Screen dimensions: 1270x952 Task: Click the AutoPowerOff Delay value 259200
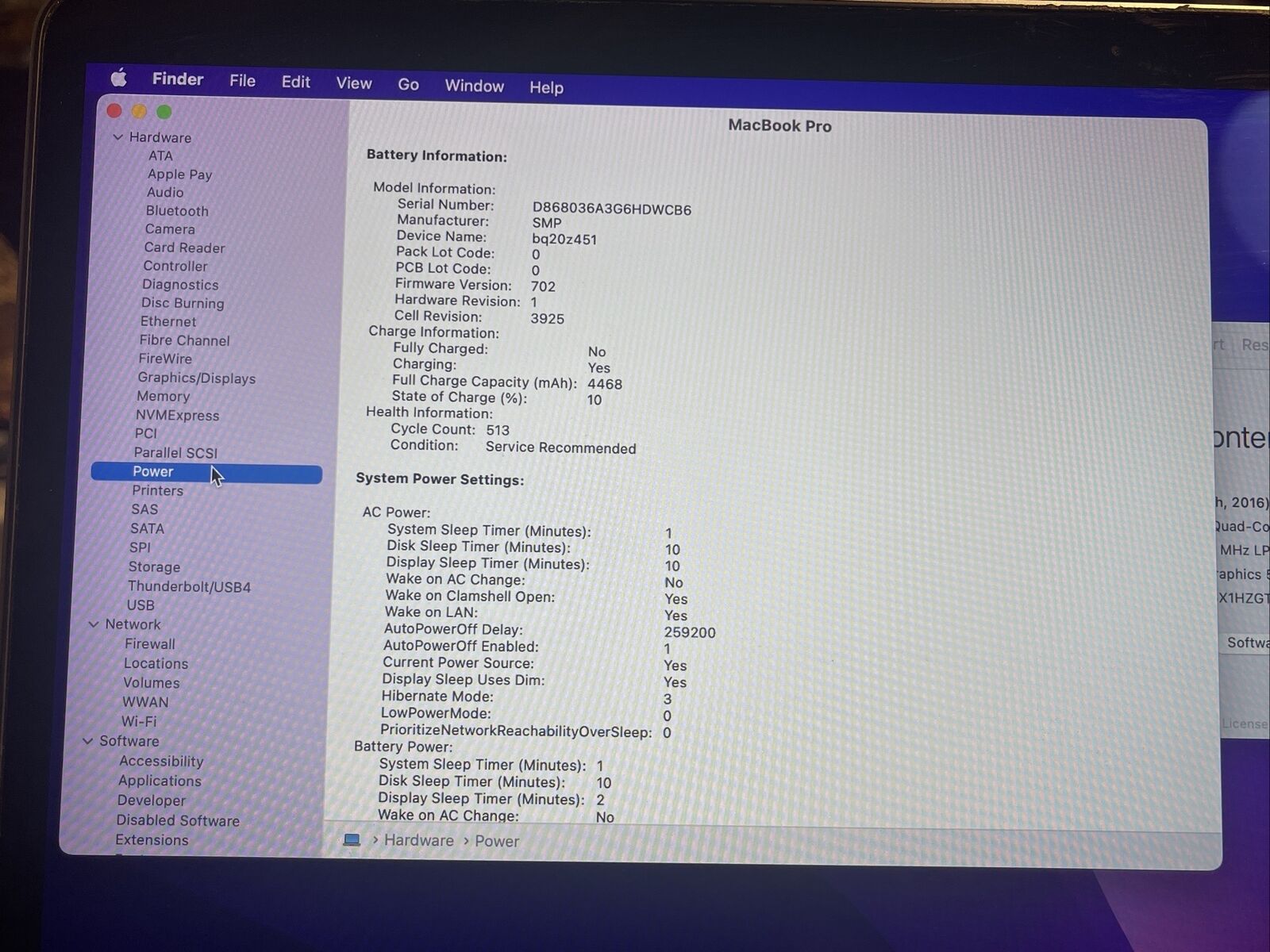coord(690,633)
